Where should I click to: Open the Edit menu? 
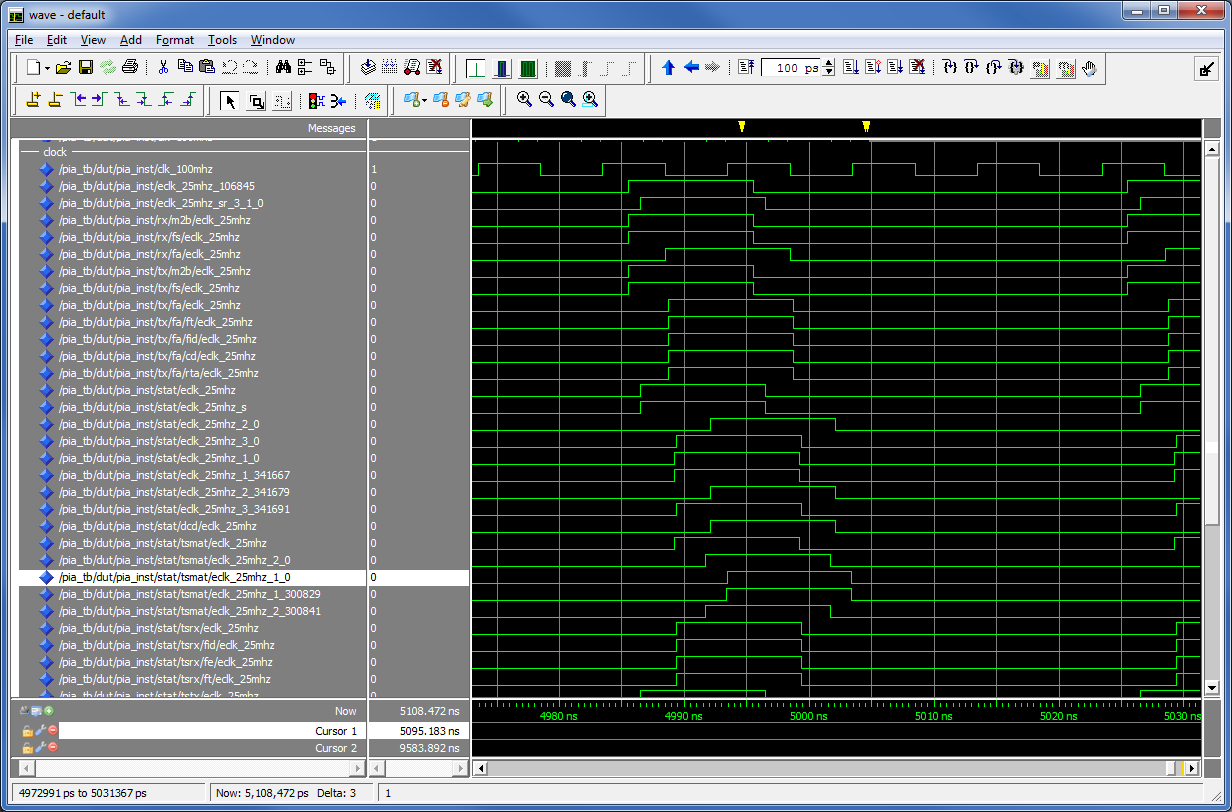tap(57, 40)
